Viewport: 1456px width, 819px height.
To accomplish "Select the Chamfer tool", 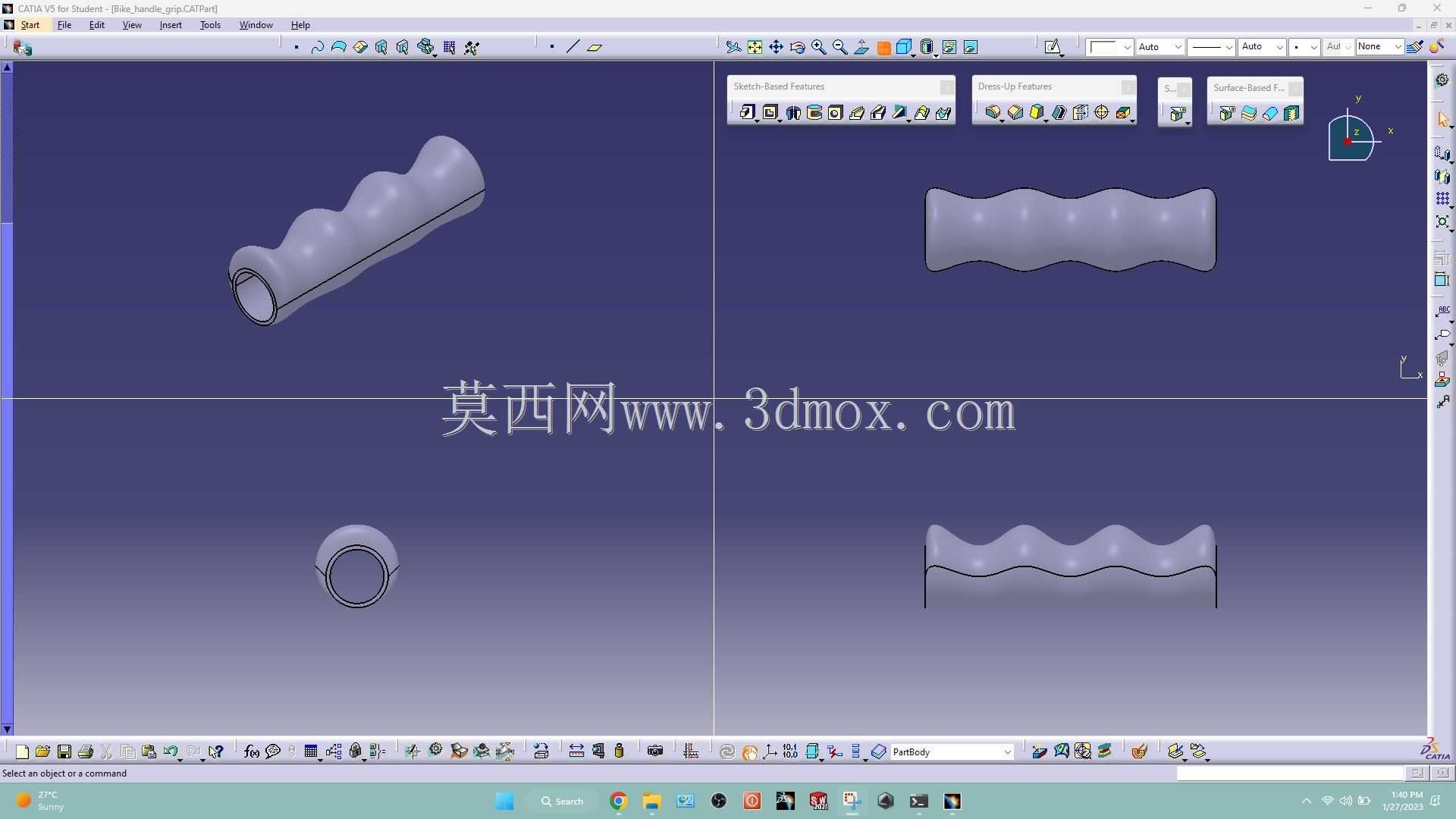I will (x=1015, y=113).
